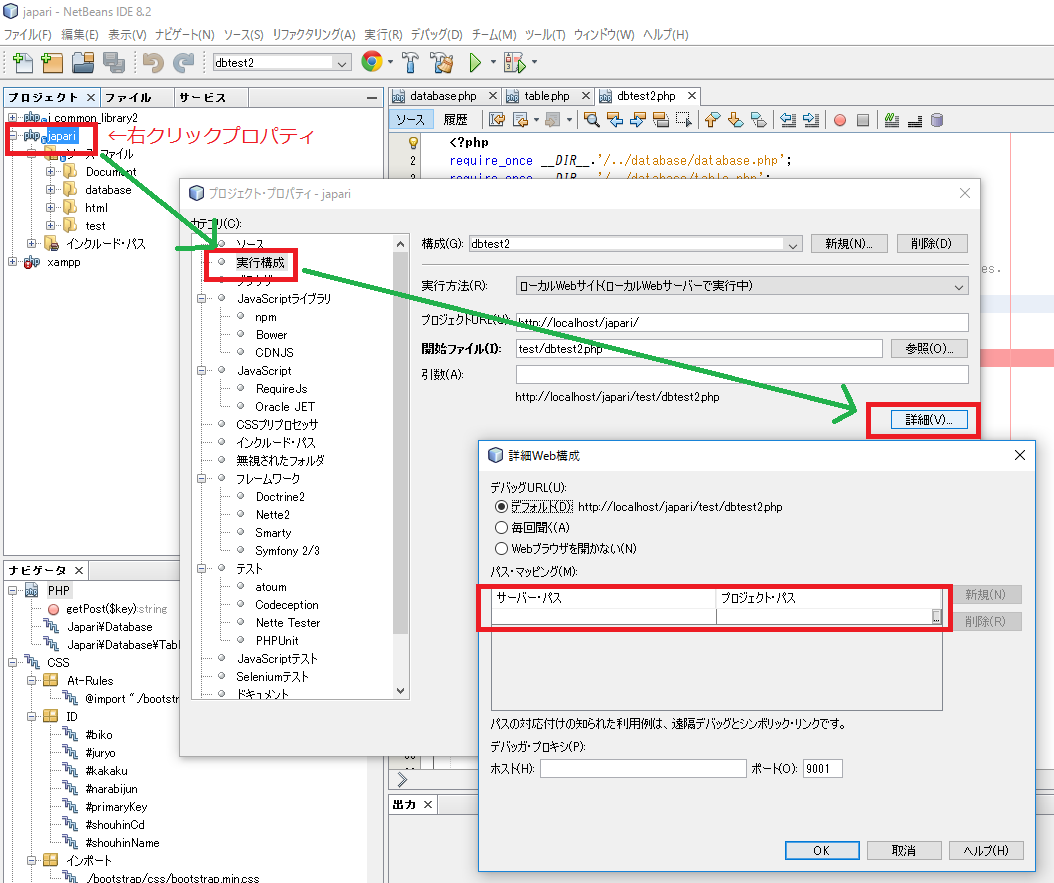Click the Undo arrow icon
The width and height of the screenshot is (1054, 883).
tap(153, 62)
